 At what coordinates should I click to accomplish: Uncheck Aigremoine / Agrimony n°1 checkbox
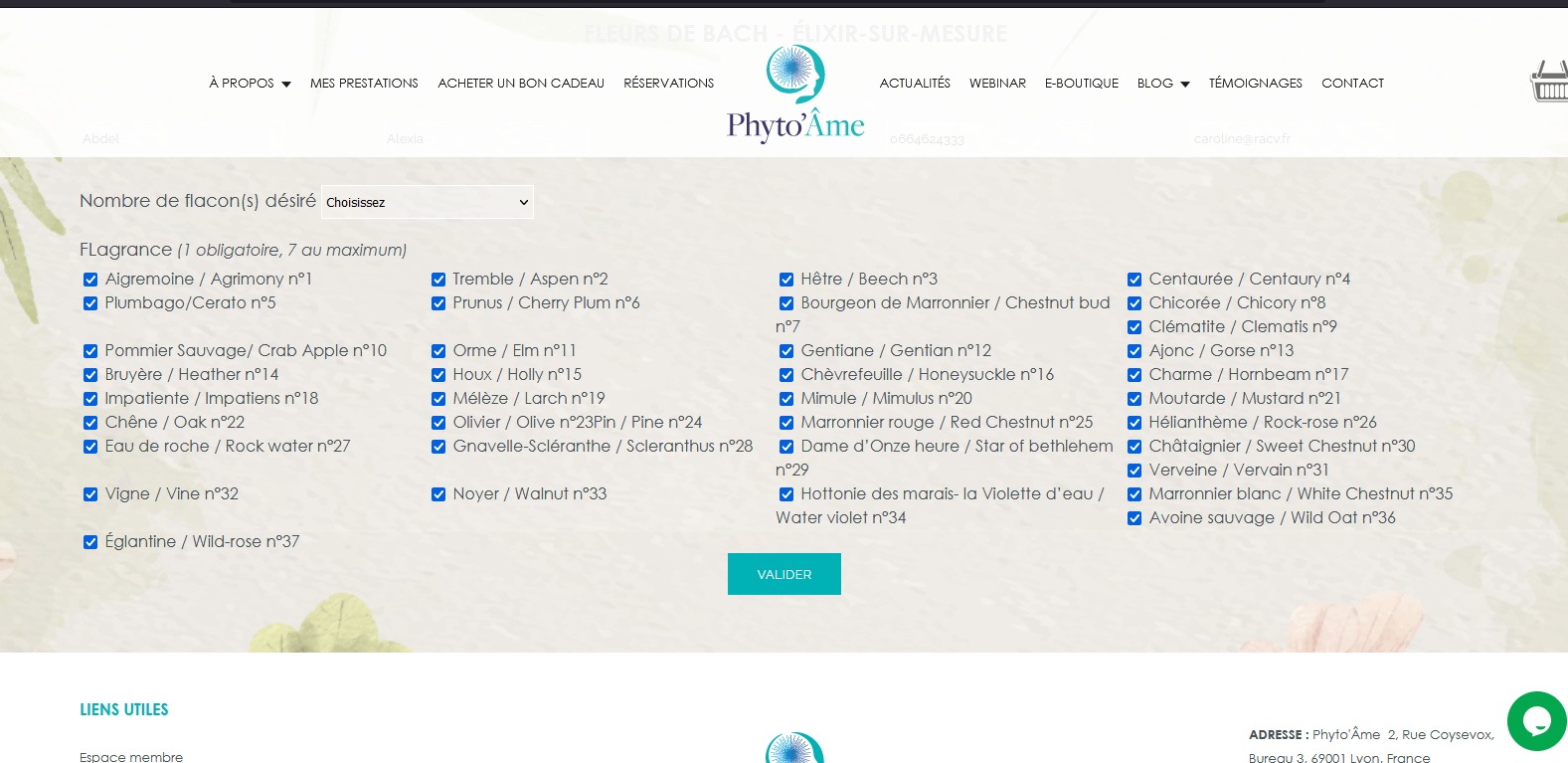[x=90, y=280]
